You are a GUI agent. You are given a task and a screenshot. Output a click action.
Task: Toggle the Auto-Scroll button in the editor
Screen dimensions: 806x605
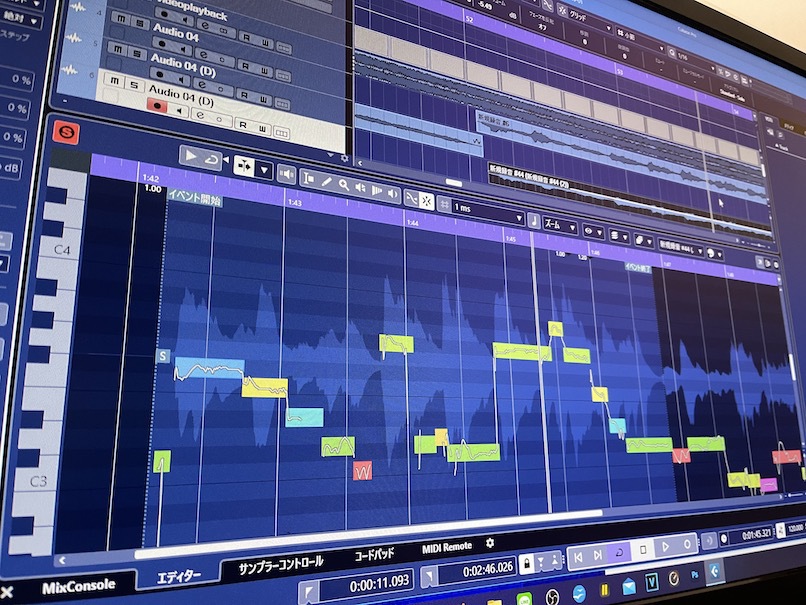pos(243,167)
